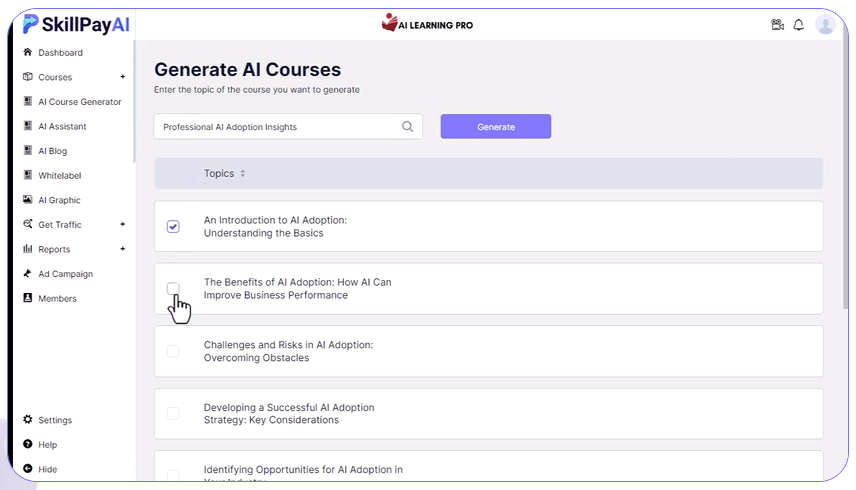This screenshot has width=856, height=490.
Task: Click the Ad Campaign rocket icon
Action: [x=28, y=274]
